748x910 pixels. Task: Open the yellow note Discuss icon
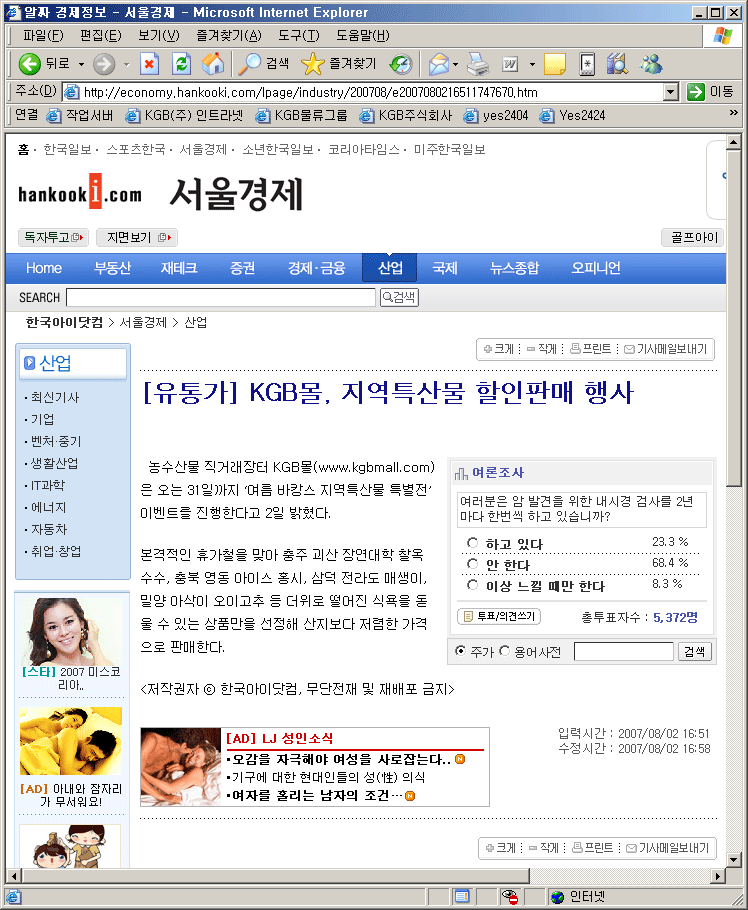[x=555, y=64]
